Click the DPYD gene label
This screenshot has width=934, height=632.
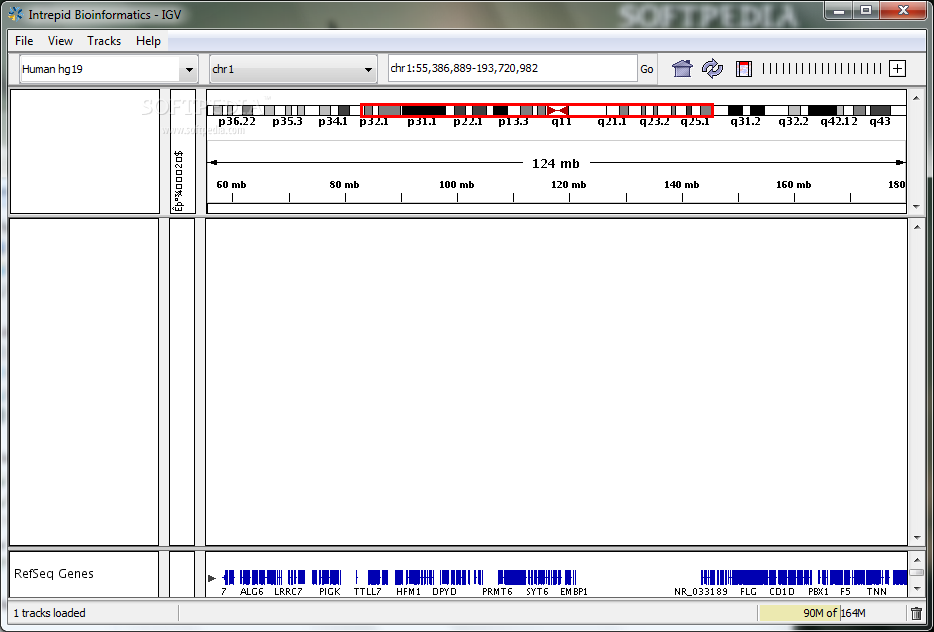444,592
